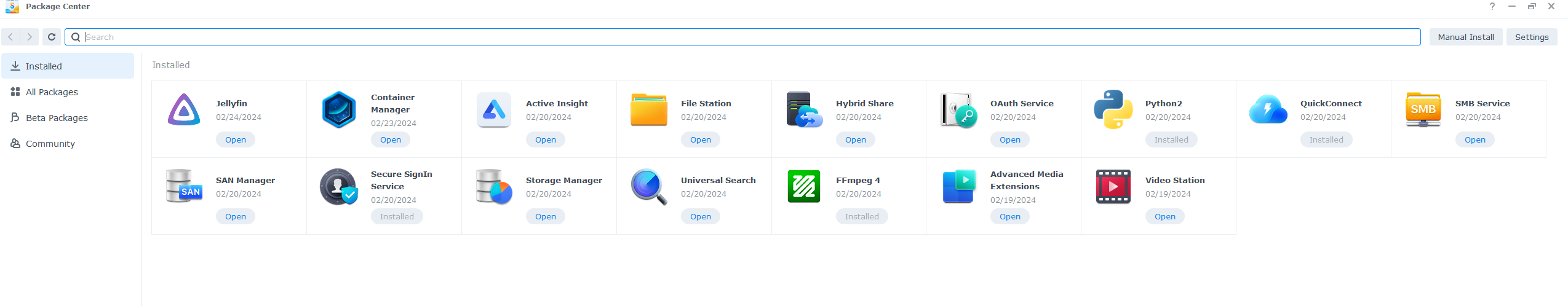Click Open under SMB Service

[1474, 140]
